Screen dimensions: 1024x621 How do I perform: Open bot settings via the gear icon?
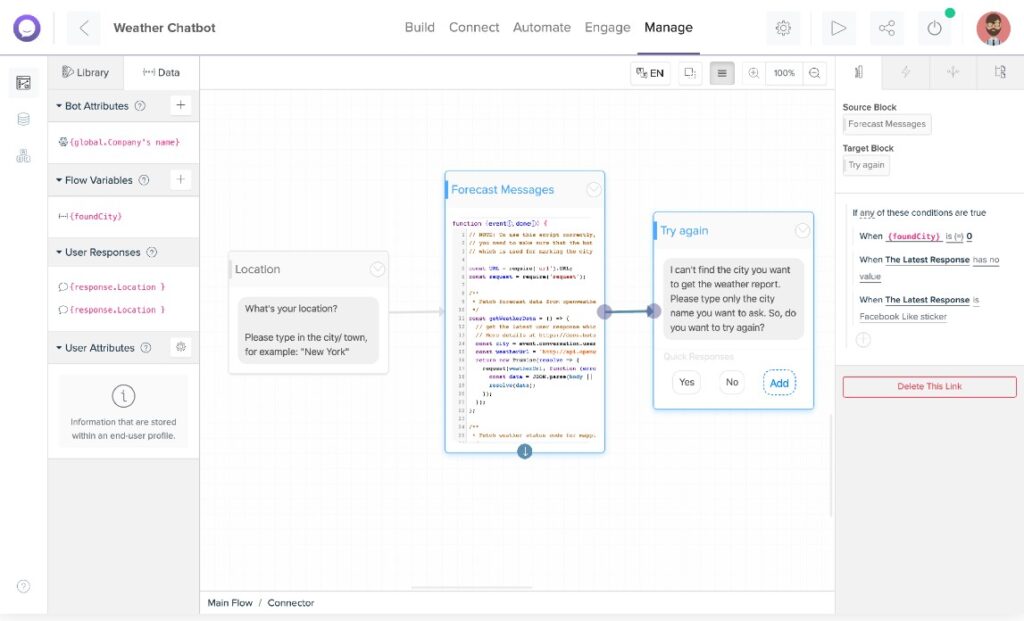click(784, 28)
